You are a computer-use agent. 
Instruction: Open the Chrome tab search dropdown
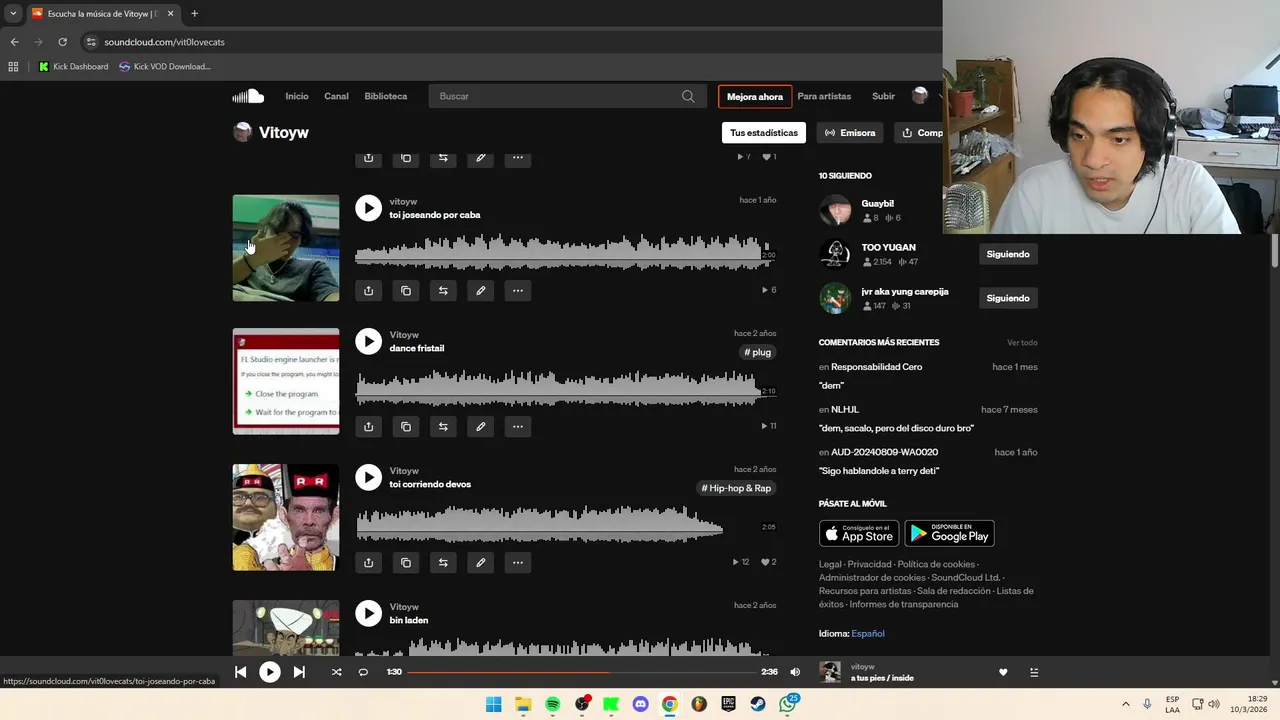pyautogui.click(x=13, y=14)
